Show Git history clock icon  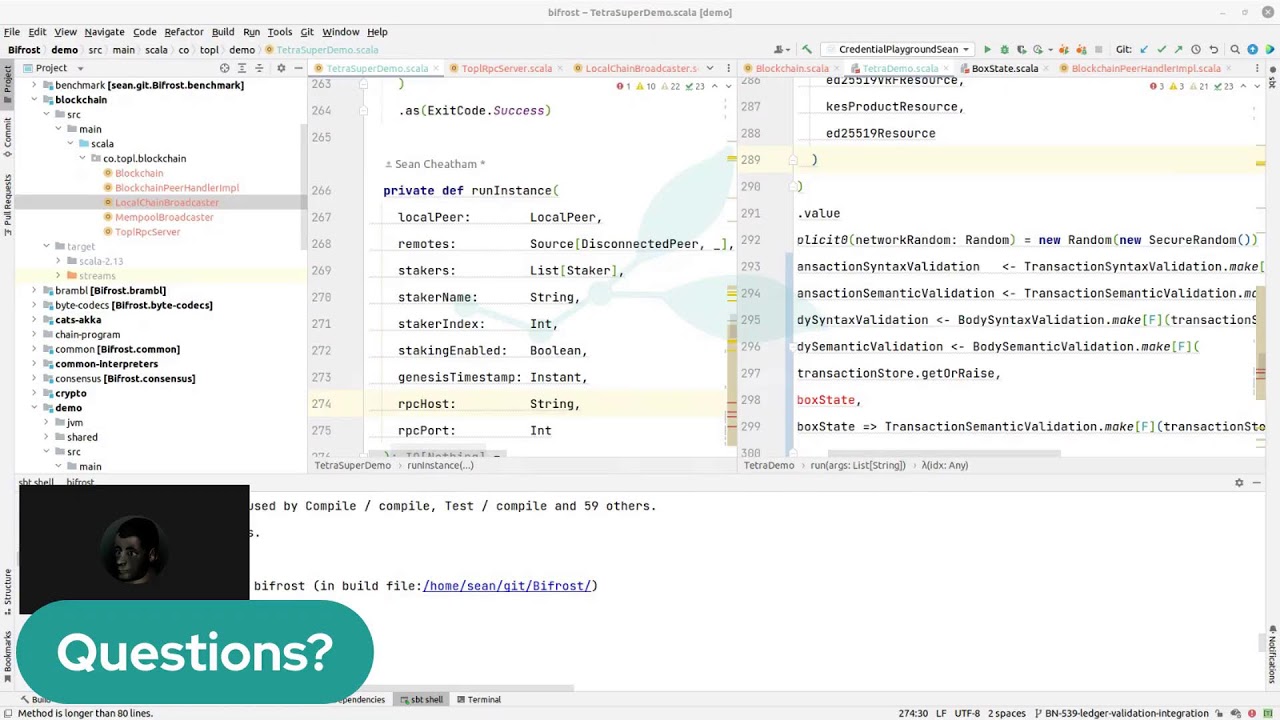(1196, 49)
